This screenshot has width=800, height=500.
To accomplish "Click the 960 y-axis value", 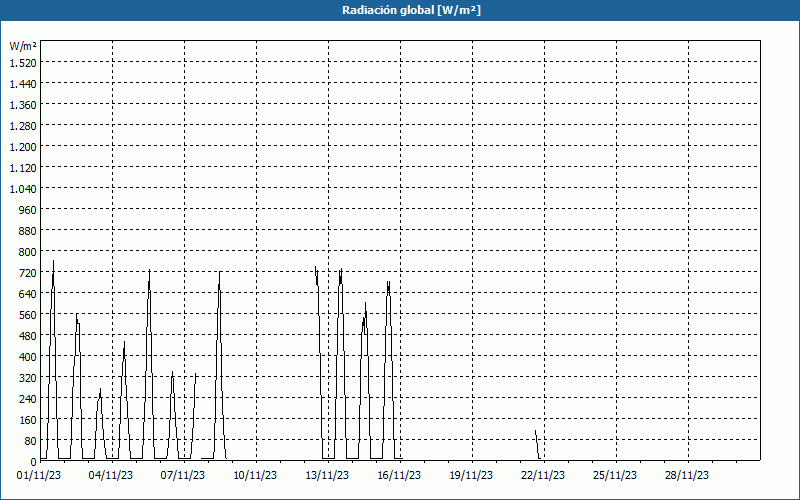I will (28, 210).
